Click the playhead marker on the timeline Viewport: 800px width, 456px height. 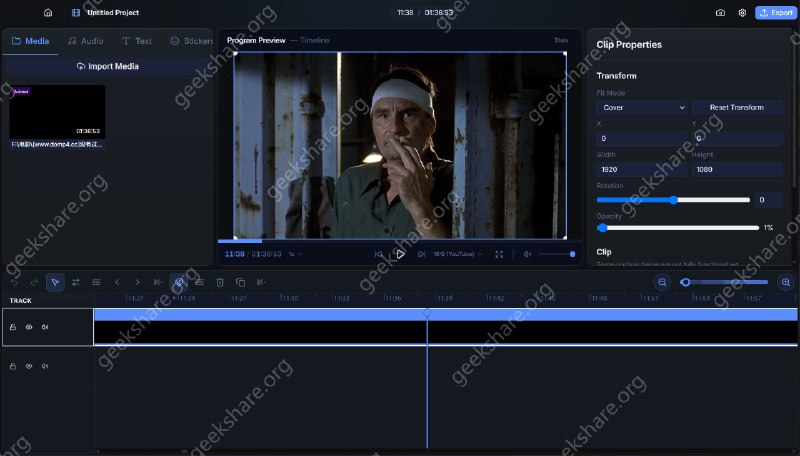[x=427, y=312]
